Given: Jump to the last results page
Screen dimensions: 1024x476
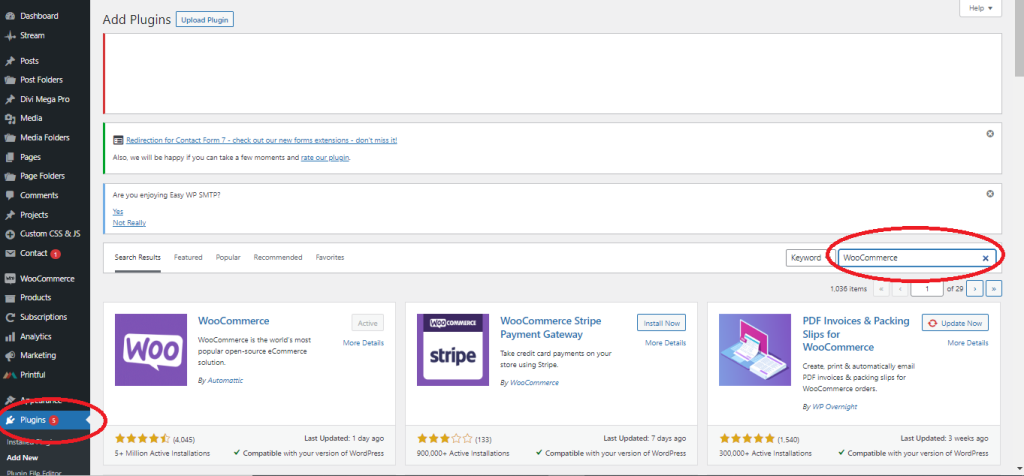Looking at the screenshot, I should (x=994, y=288).
